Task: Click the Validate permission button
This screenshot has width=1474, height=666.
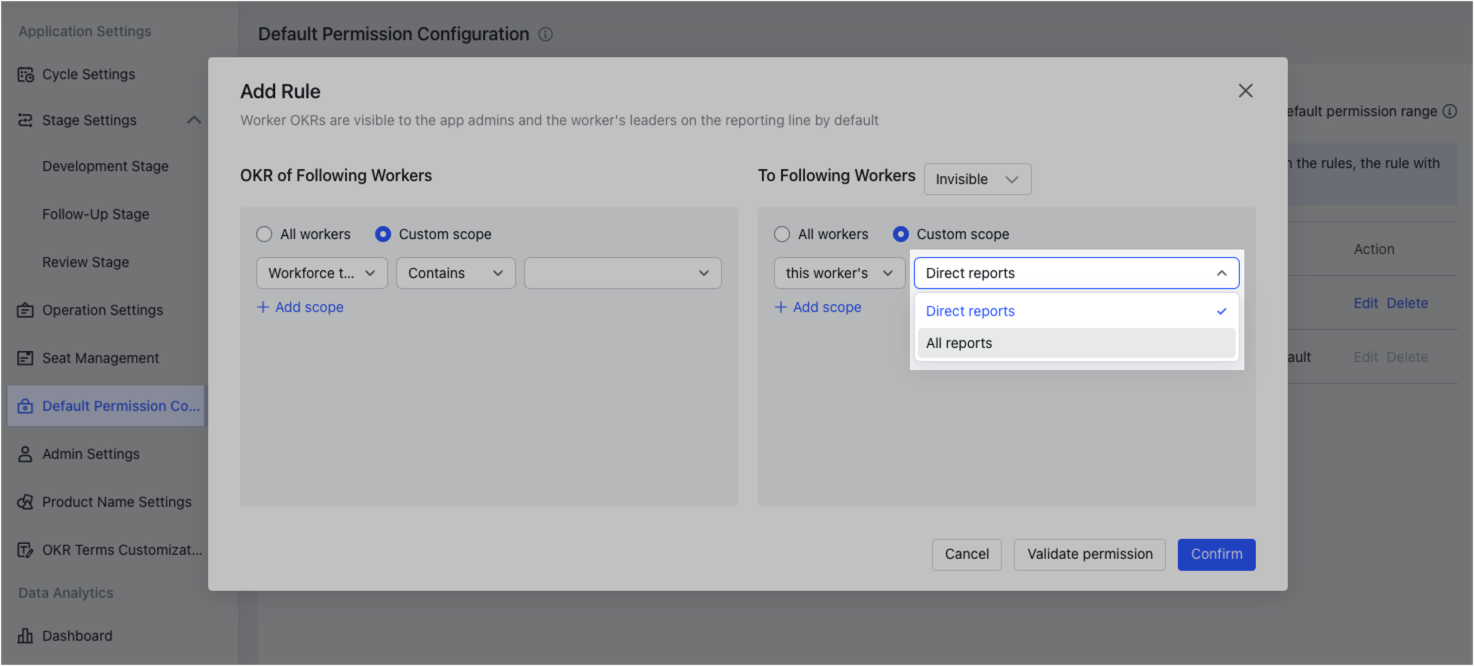Action: coord(1089,554)
